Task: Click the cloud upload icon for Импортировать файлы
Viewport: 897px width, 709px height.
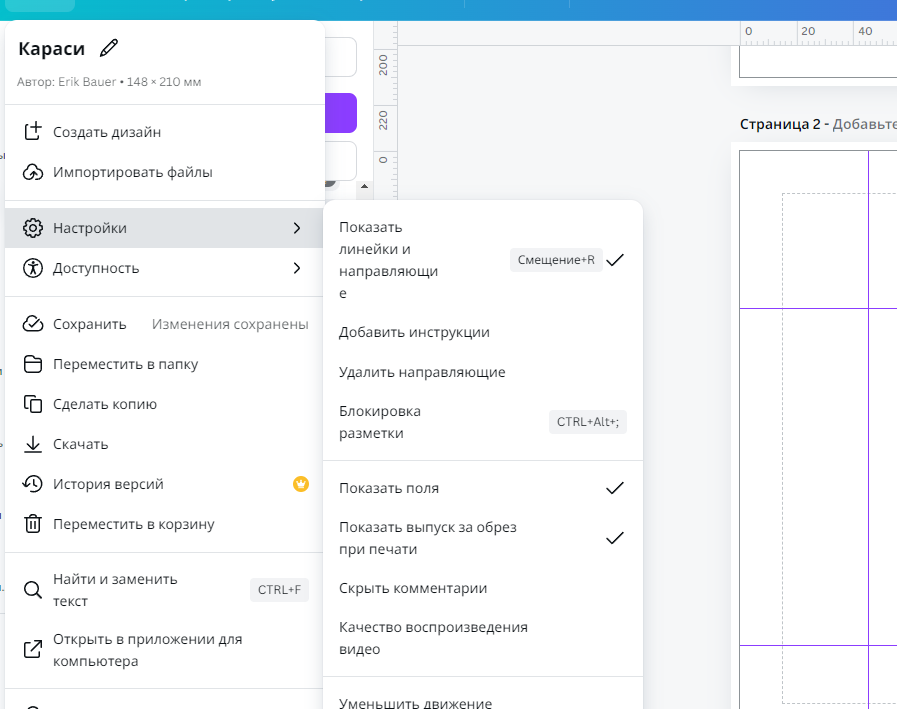Action: pyautogui.click(x=33, y=172)
